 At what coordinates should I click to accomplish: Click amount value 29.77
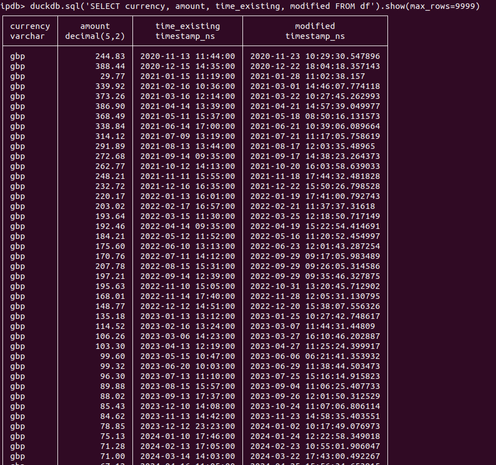113,76
